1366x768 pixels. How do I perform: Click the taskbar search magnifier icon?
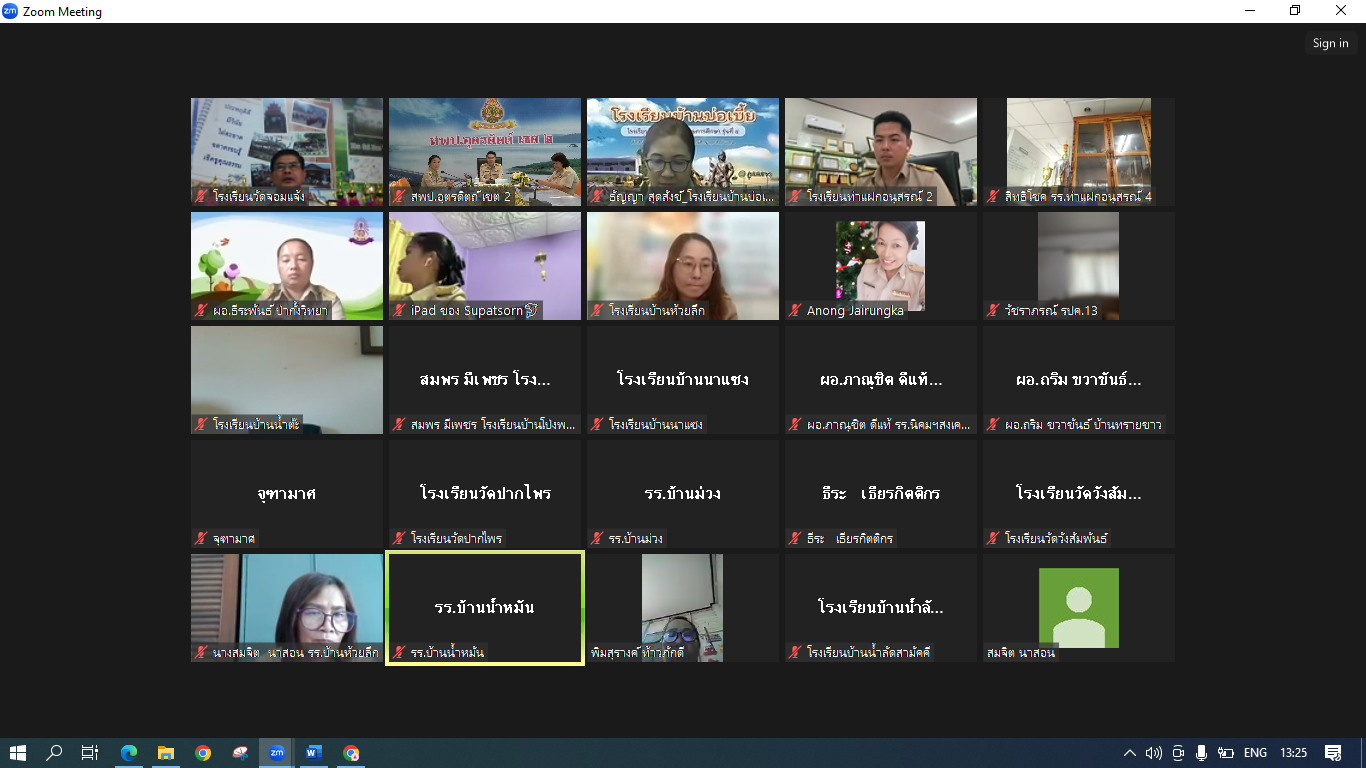click(x=54, y=753)
